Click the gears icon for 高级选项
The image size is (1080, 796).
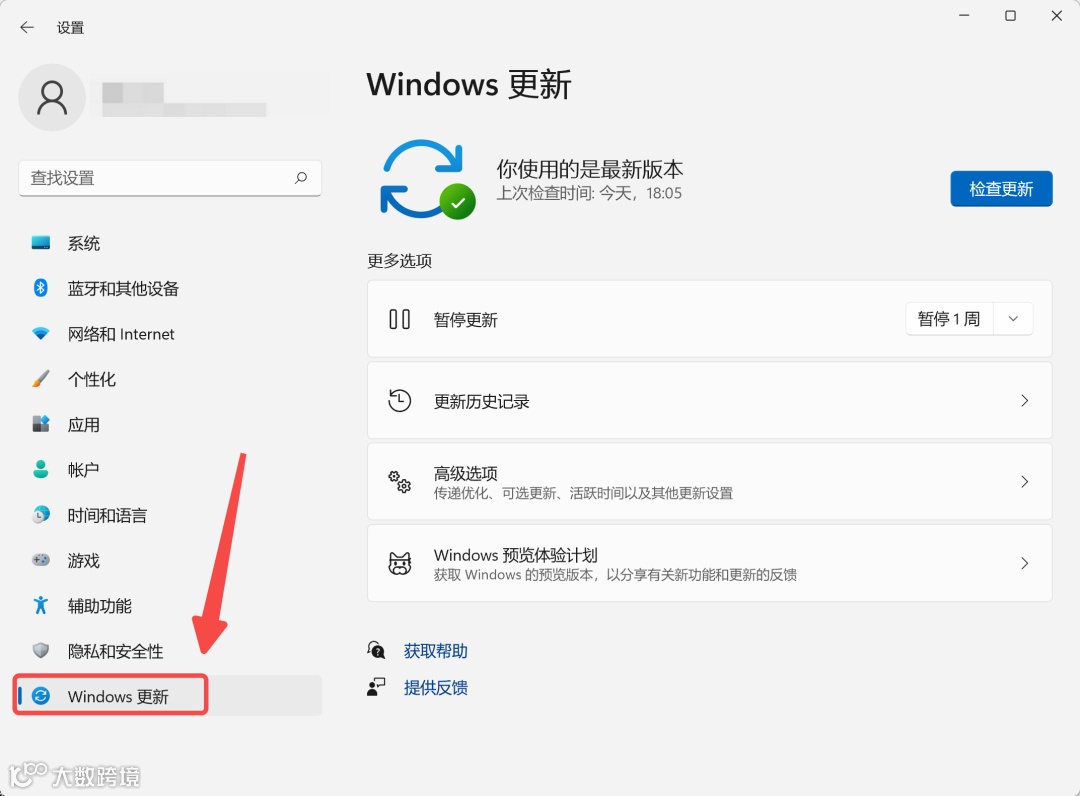(x=399, y=481)
